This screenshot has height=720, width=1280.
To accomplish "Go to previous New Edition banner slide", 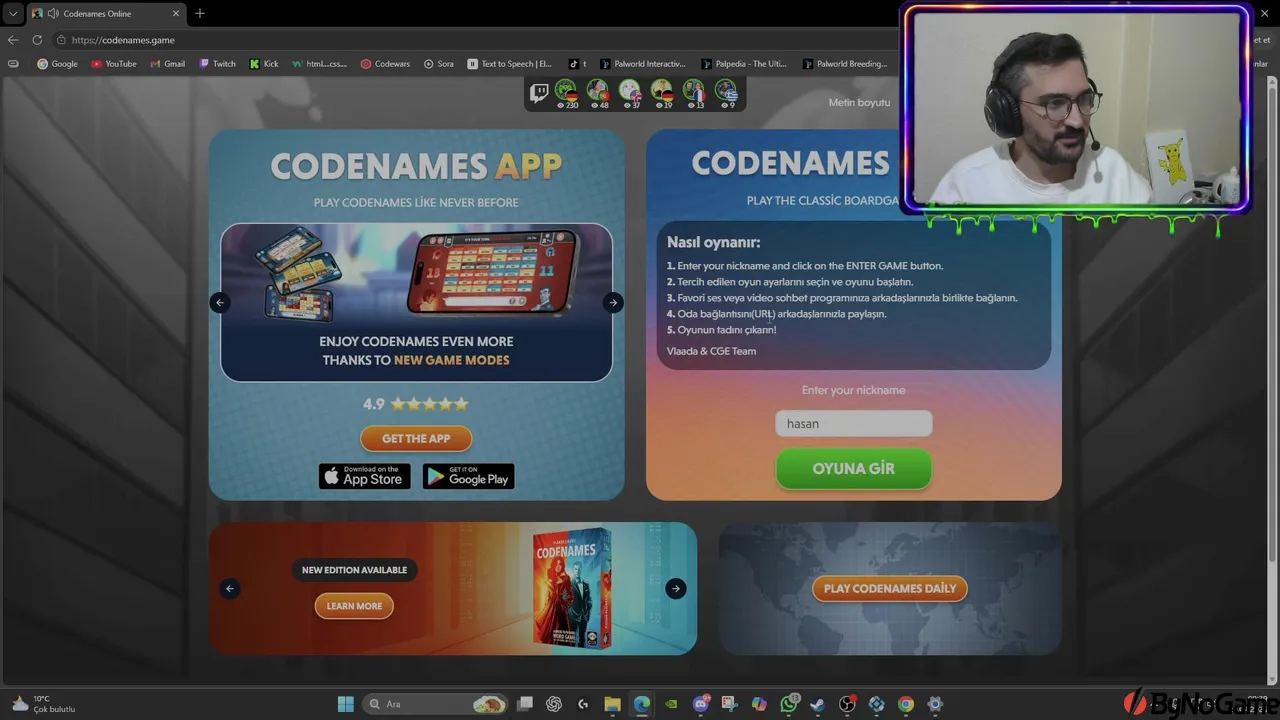I will (230, 588).
